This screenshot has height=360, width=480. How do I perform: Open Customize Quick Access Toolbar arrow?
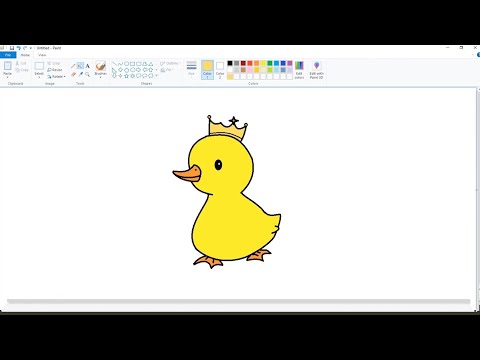click(x=31, y=48)
